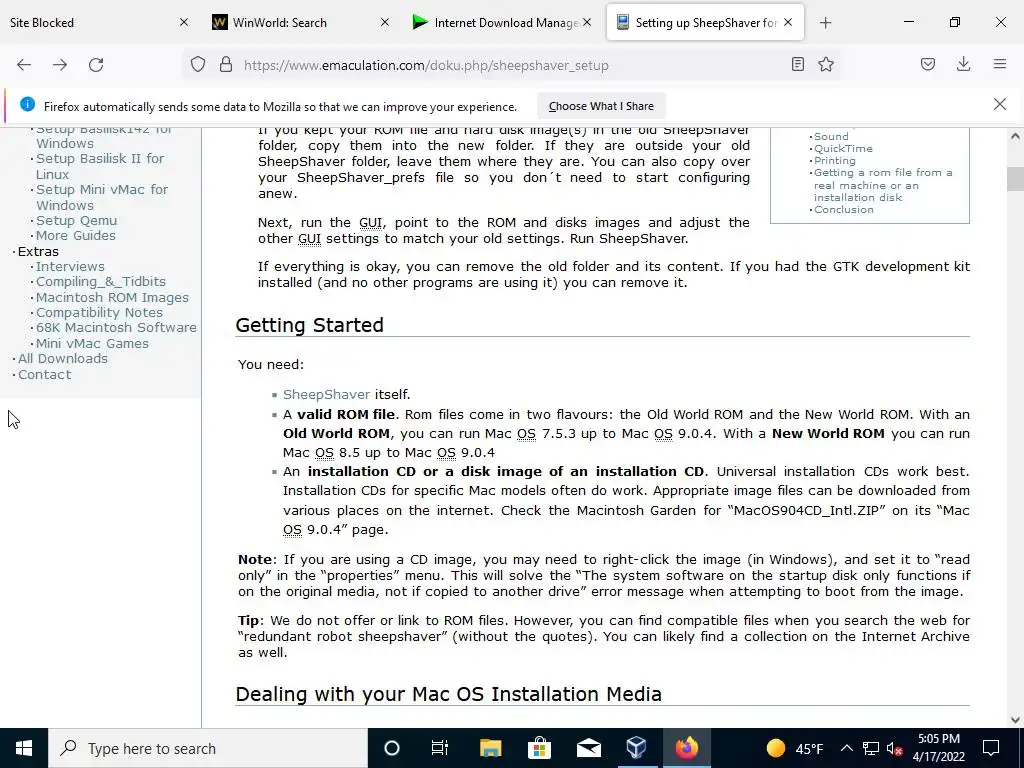The width and height of the screenshot is (1024, 768).
Task: Click the page scrollbar up arrow
Action: click(x=1015, y=136)
